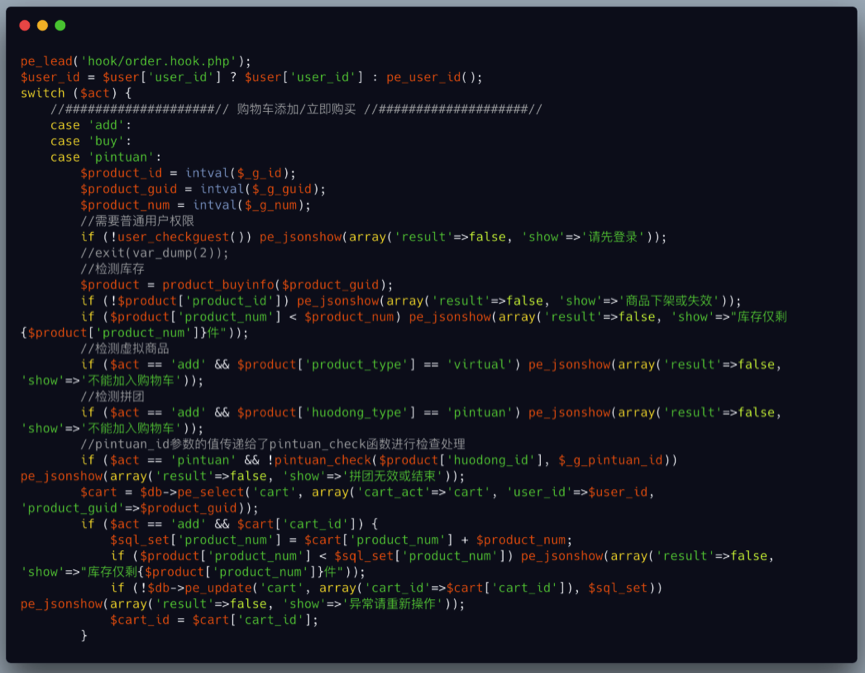Place cursor on case 'buy' line
Screen dimensions: 865x674
point(91,141)
